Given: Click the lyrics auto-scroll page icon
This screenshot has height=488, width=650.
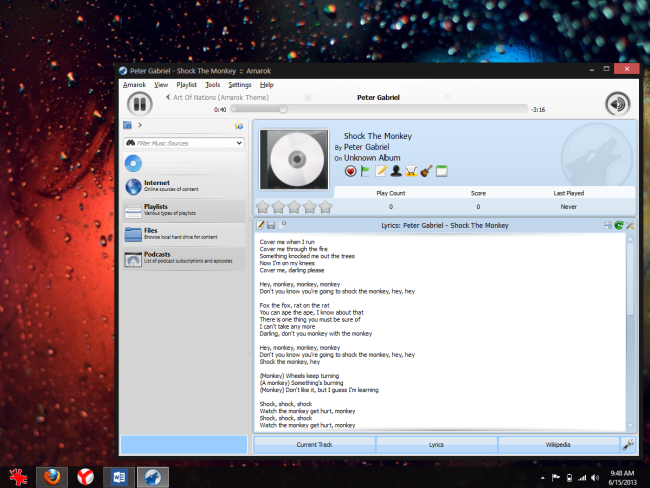Looking at the screenshot, I should [x=283, y=225].
